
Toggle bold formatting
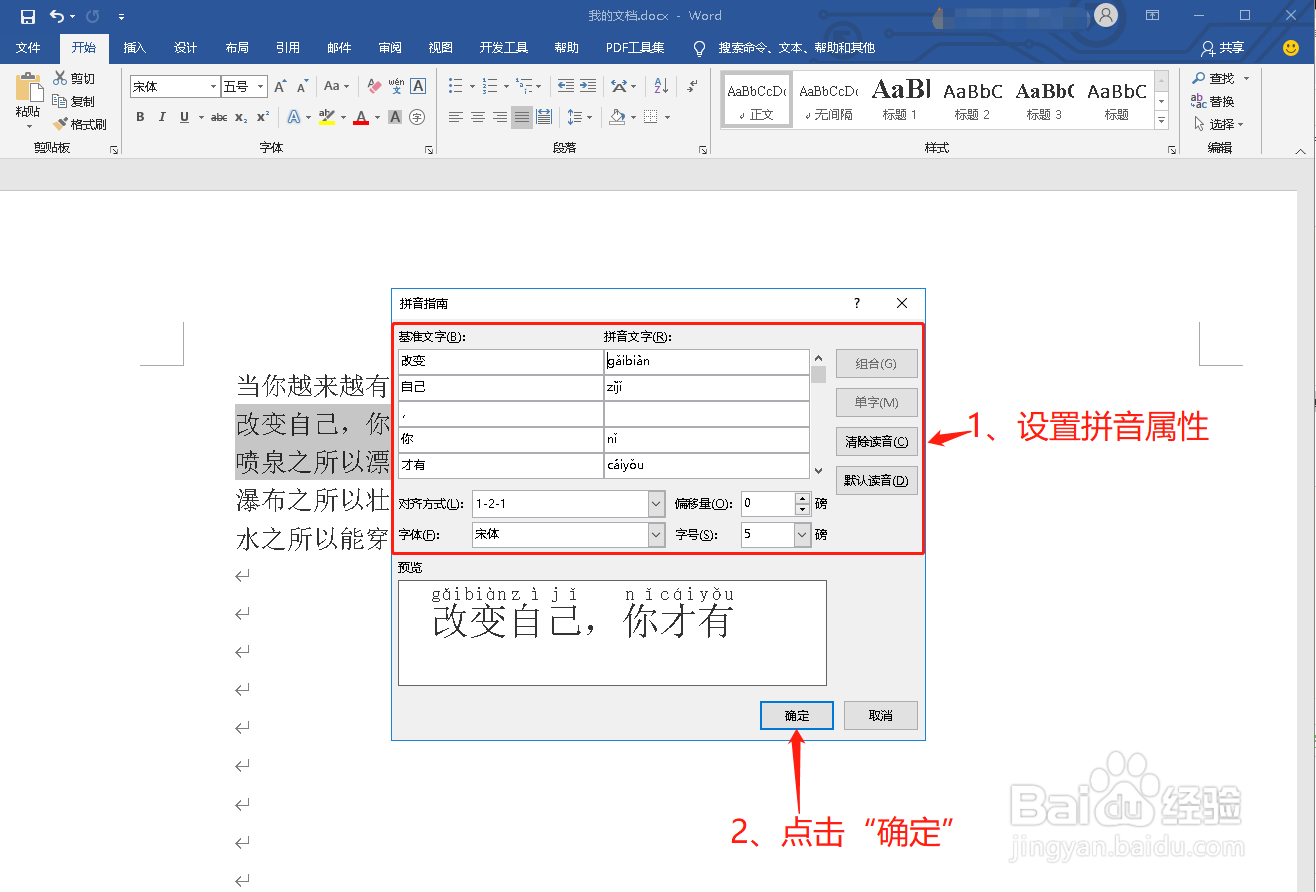pyautogui.click(x=141, y=117)
